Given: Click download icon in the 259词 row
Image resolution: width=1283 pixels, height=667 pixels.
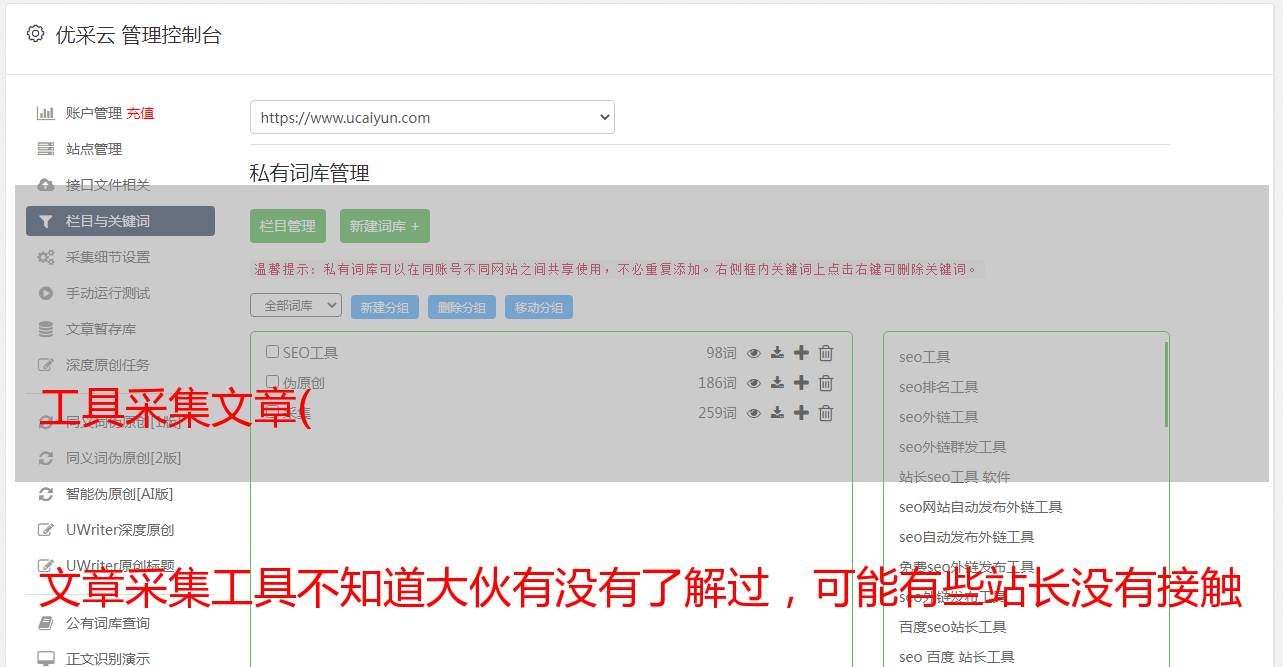Looking at the screenshot, I should 777,413.
